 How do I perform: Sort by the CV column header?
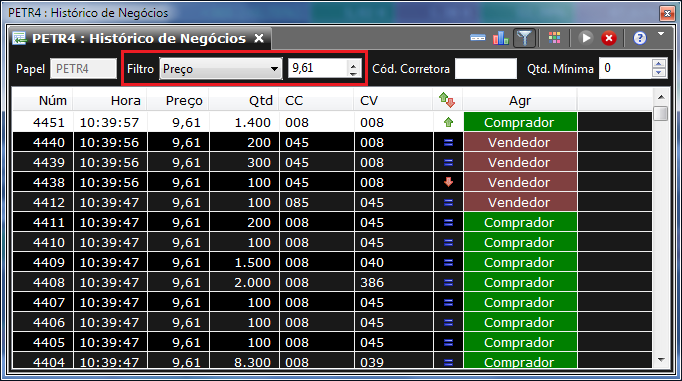click(393, 100)
